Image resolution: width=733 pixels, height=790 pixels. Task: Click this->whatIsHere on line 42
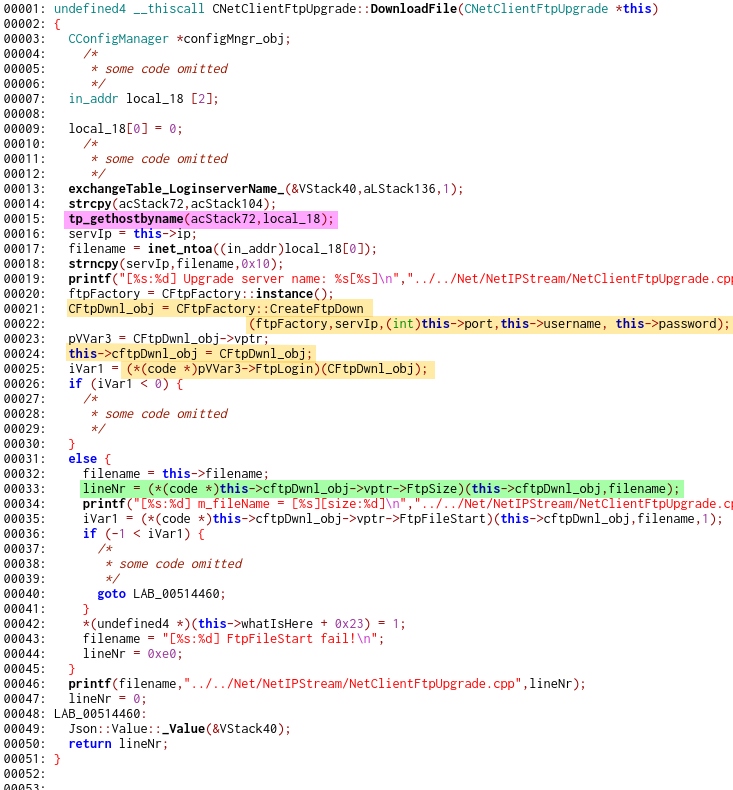coord(255,624)
